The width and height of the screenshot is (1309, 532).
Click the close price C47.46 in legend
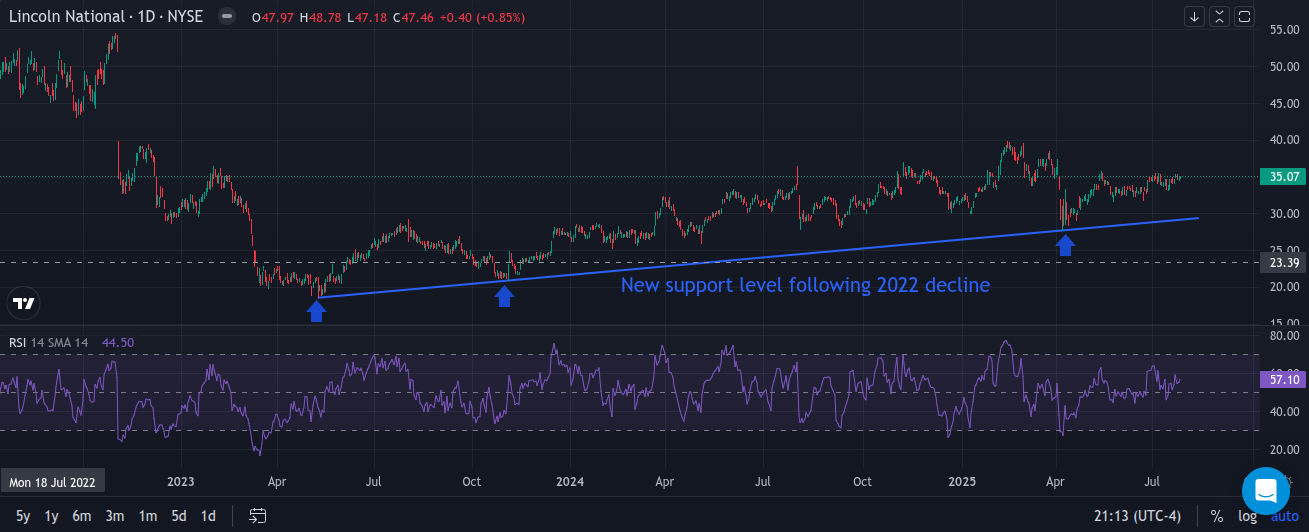414,18
